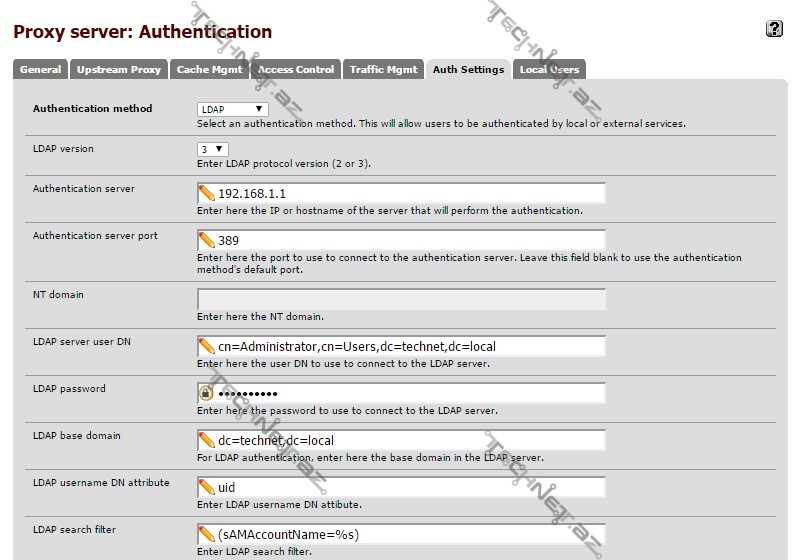Expand the LDAP version dropdown
The image size is (801, 560).
213,149
